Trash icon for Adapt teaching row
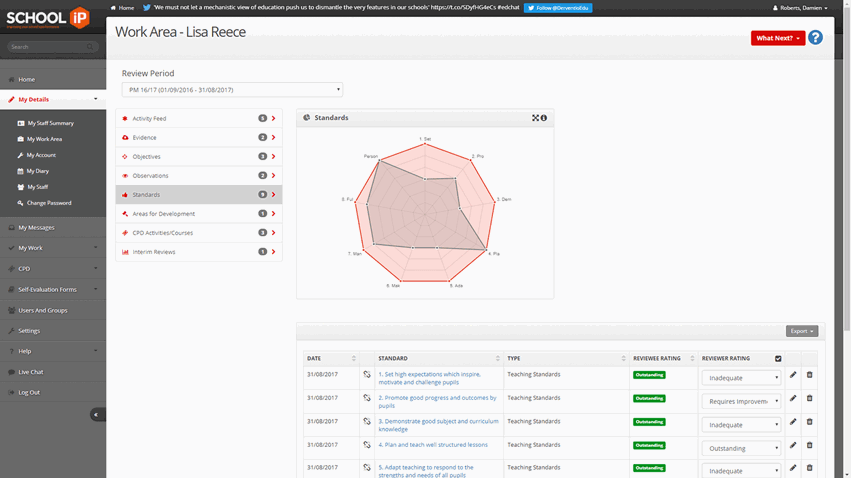This screenshot has height=478, width=851. point(809,468)
